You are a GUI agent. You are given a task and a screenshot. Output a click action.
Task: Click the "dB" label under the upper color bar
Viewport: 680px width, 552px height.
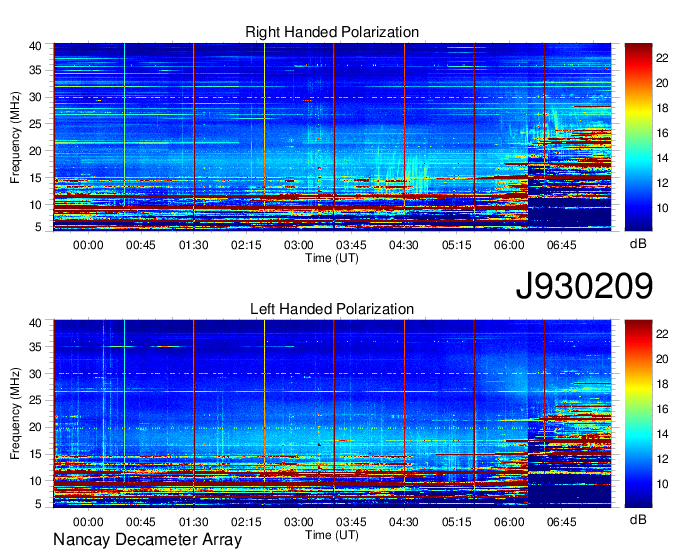point(638,244)
